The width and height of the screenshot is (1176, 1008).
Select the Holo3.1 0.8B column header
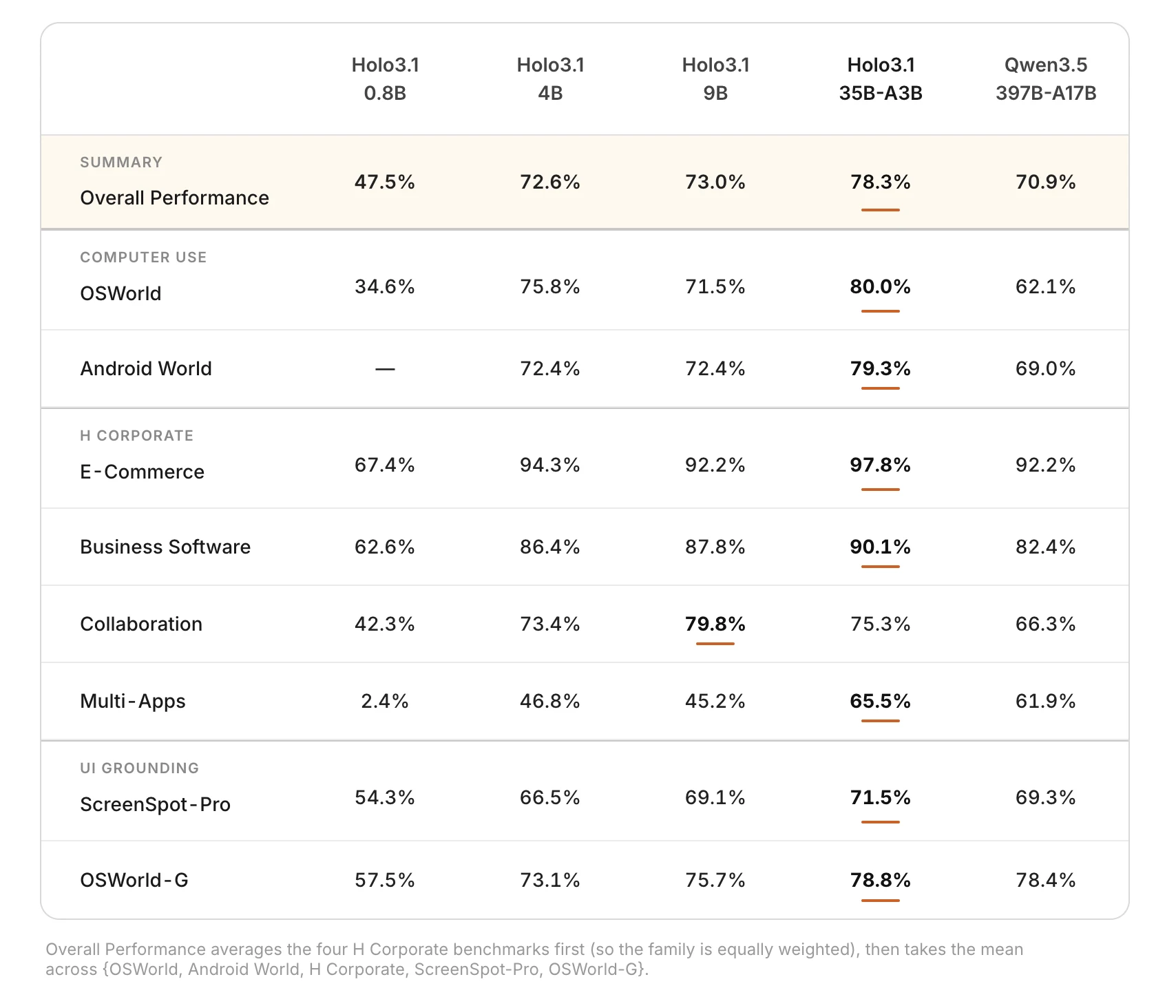tap(385, 78)
